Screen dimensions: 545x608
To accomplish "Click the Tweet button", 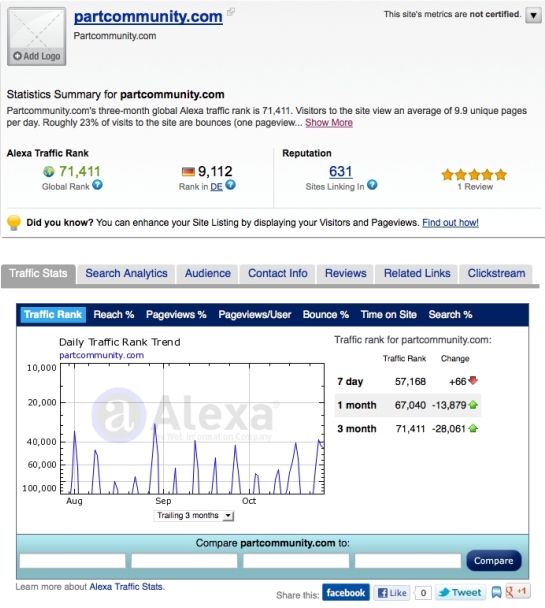I will (460, 592).
